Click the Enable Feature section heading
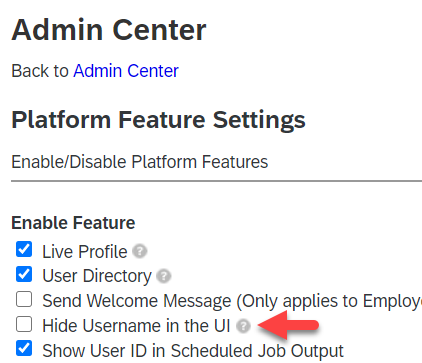The image size is (422, 363). 73,223
